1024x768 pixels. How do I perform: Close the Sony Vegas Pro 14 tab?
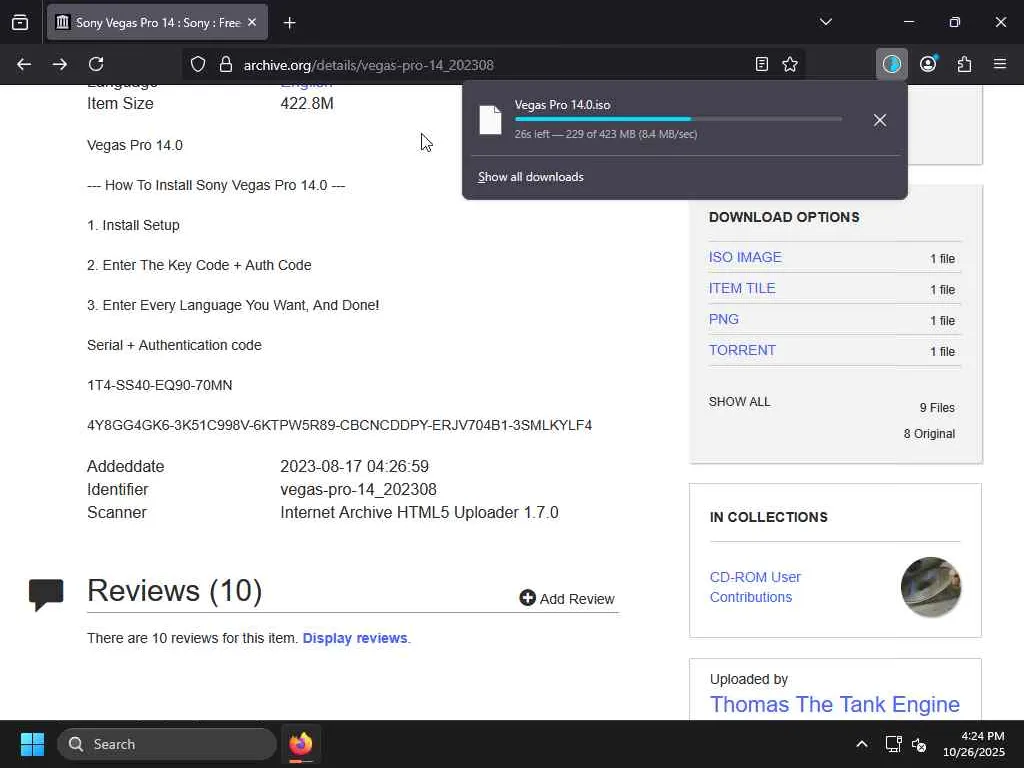click(x=252, y=23)
